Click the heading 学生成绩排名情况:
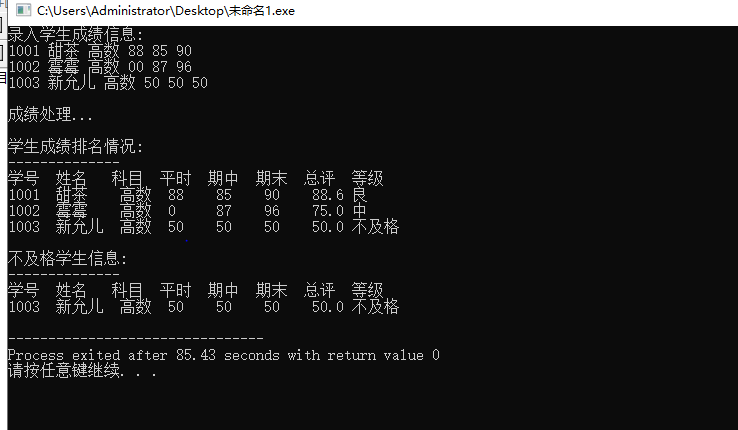The width and height of the screenshot is (738, 430). [x=75, y=146]
